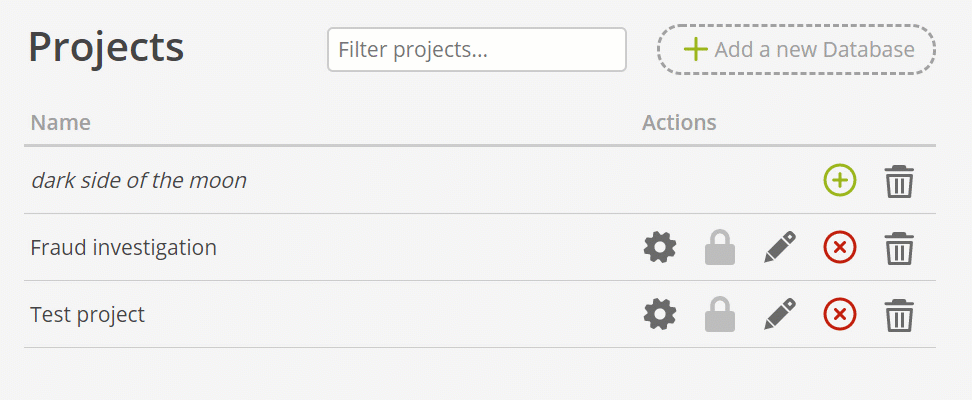Viewport: 972px width, 400px height.
Task: Open the Test project name
Action: 87,314
